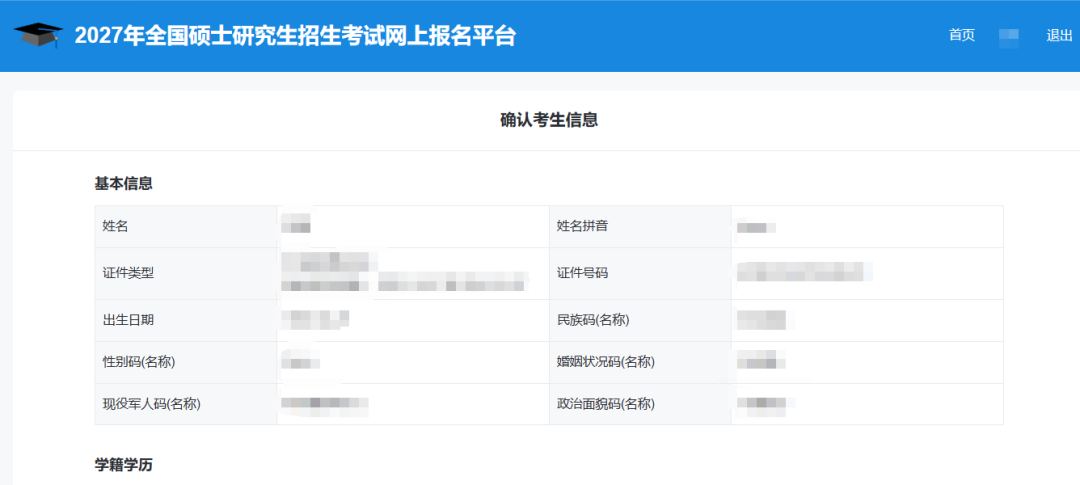Click the blurred username in header
Screen dimensions: 1080x485
pyautogui.click(x=1009, y=37)
